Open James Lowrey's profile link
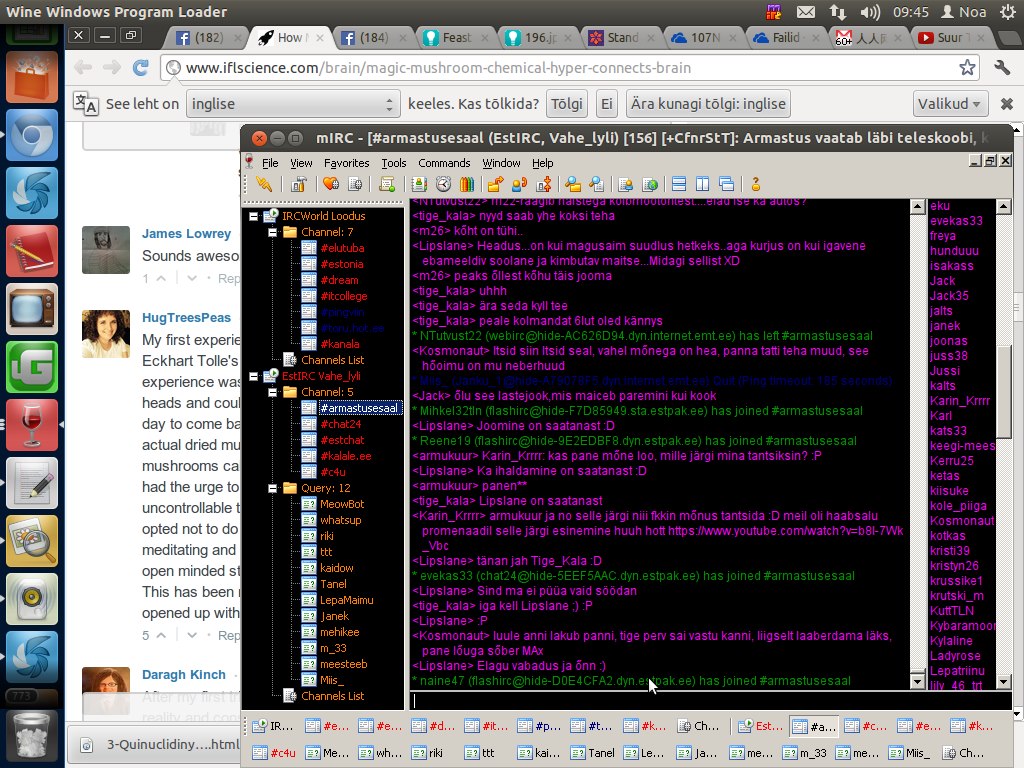 click(187, 233)
